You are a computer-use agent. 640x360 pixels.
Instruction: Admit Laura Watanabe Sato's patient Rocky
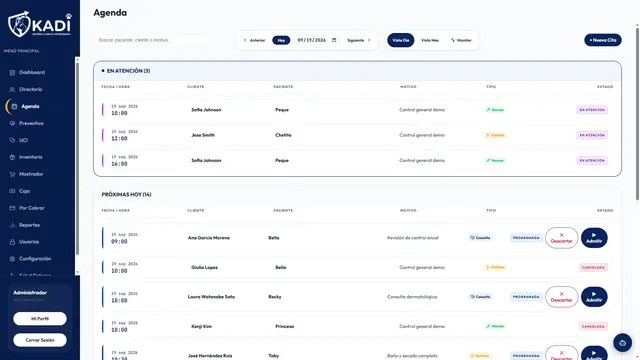click(x=594, y=297)
